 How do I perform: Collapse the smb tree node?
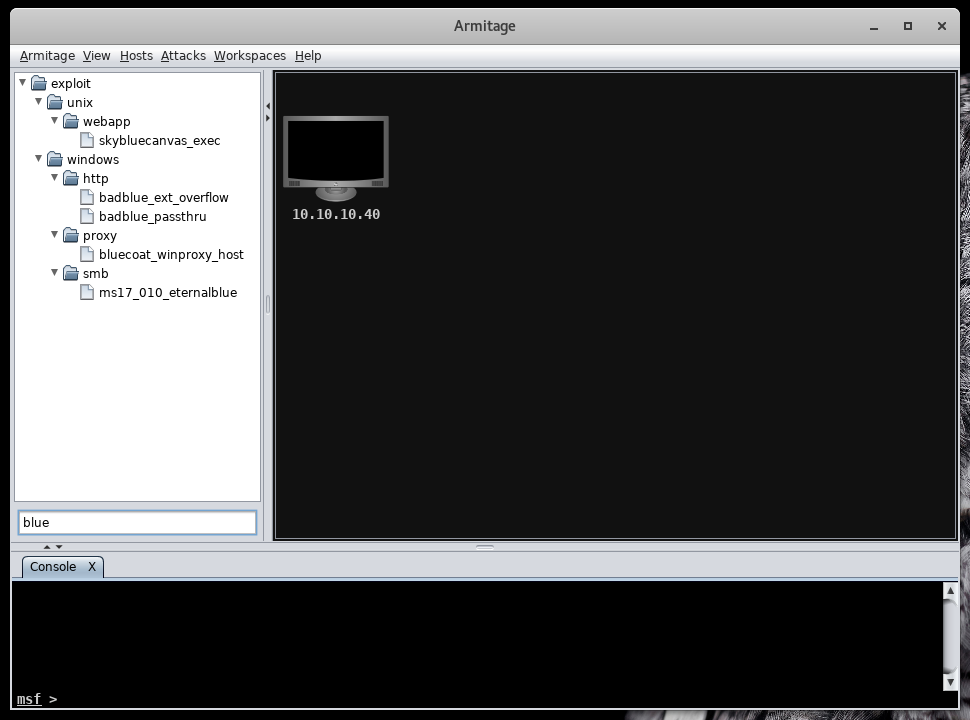pos(55,273)
